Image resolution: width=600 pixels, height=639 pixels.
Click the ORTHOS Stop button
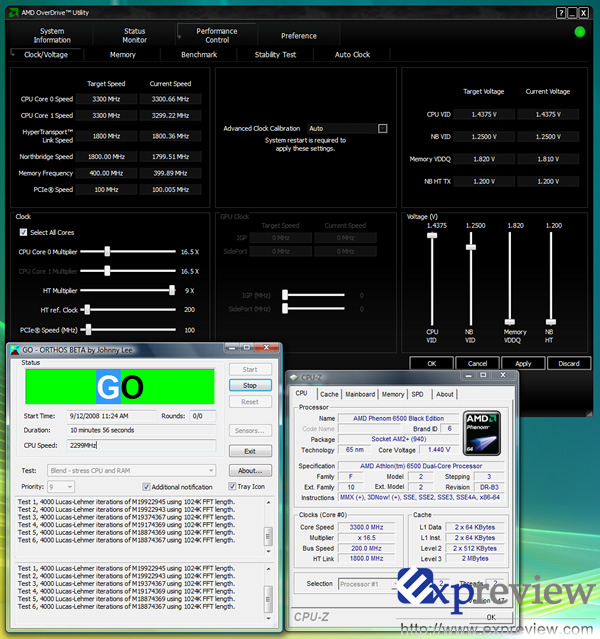pos(250,386)
